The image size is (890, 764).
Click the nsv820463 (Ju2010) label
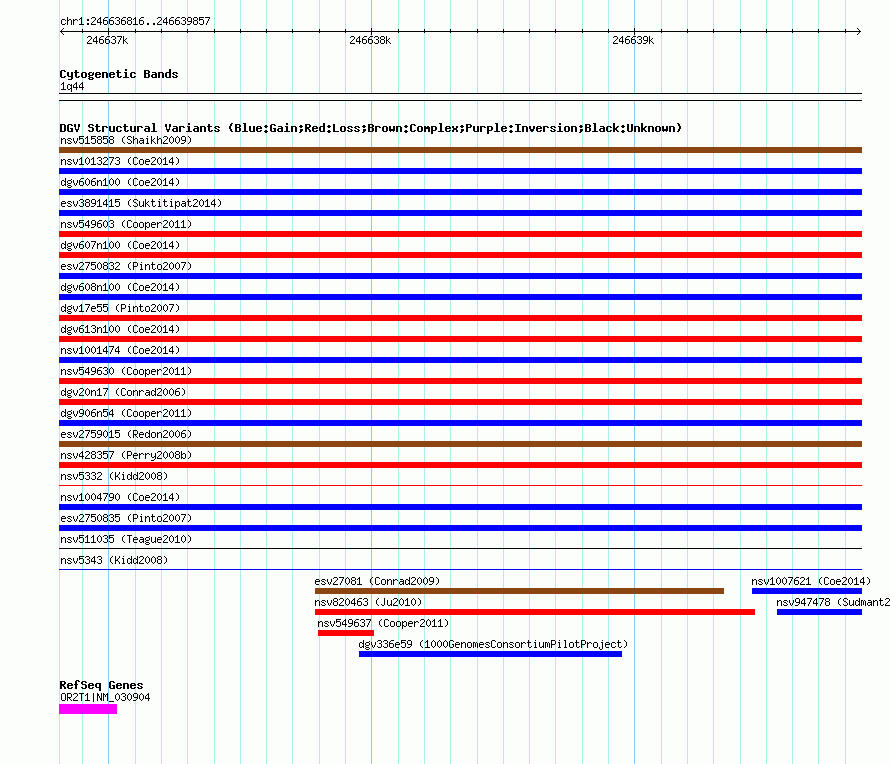pyautogui.click(x=368, y=602)
